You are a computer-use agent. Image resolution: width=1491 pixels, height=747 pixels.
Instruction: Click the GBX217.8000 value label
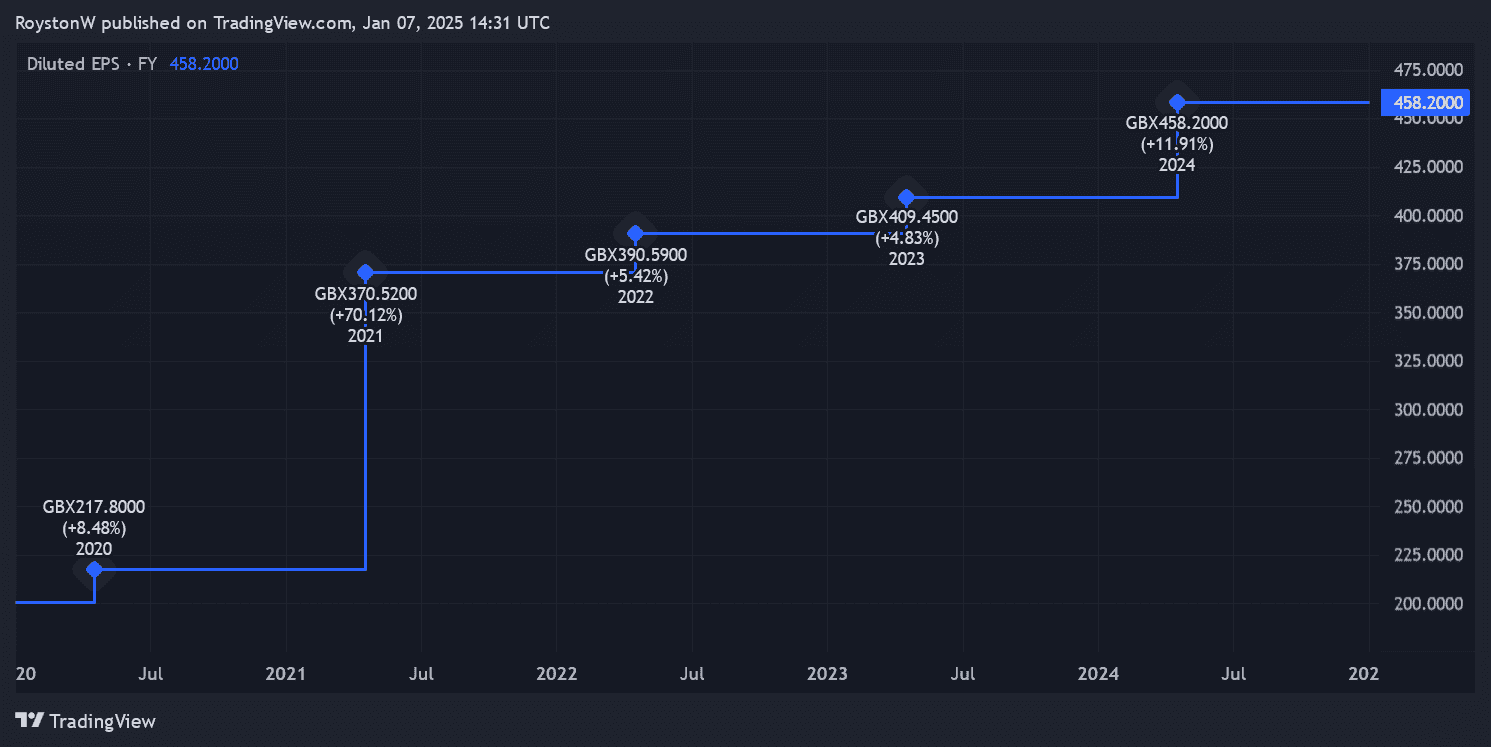[x=94, y=507]
